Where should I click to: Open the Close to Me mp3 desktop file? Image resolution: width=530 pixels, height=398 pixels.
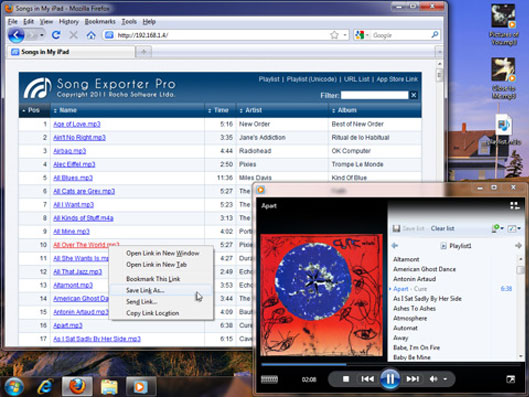[503, 78]
